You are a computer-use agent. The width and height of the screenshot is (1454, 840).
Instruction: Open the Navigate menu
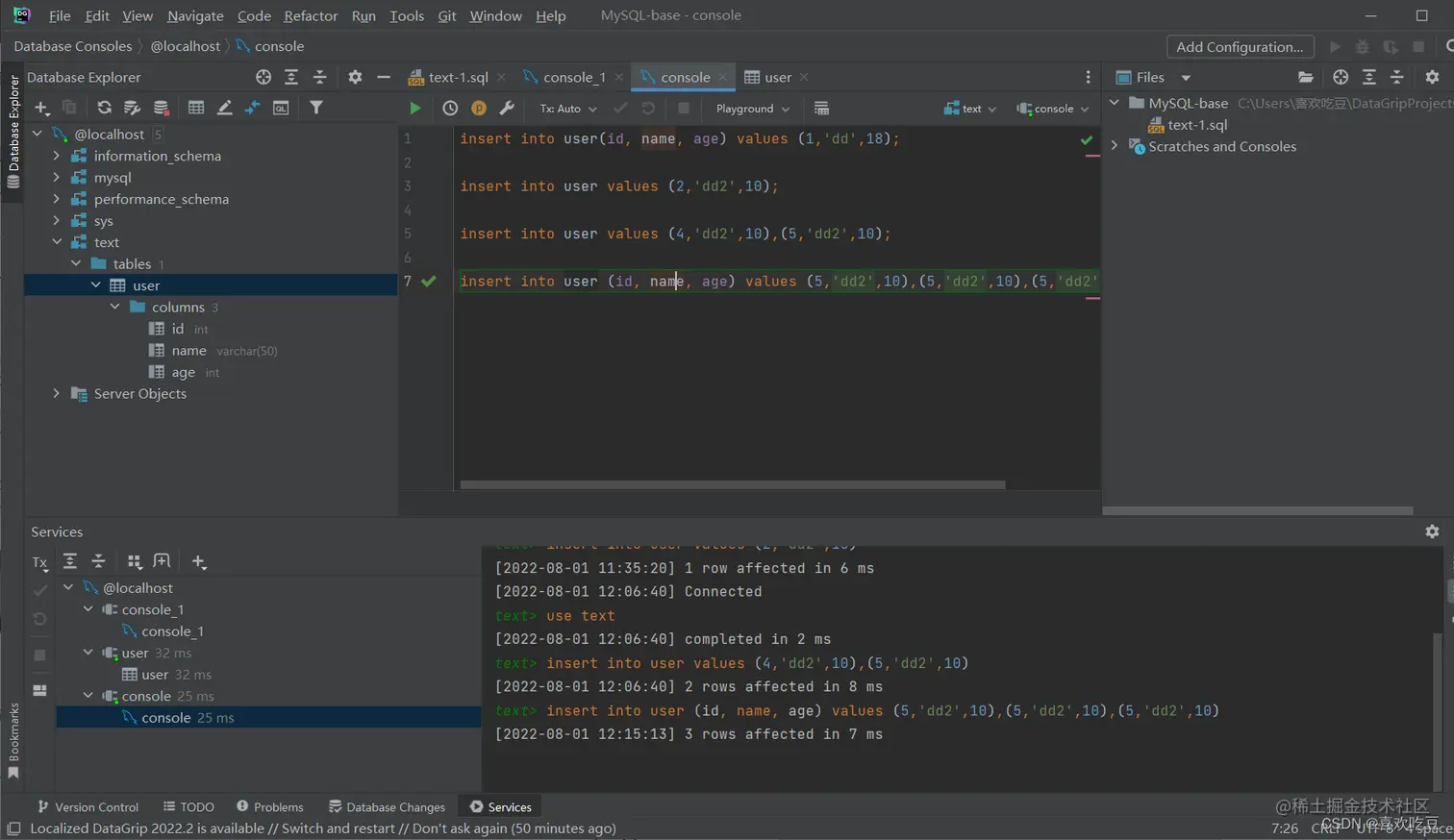coord(195,15)
